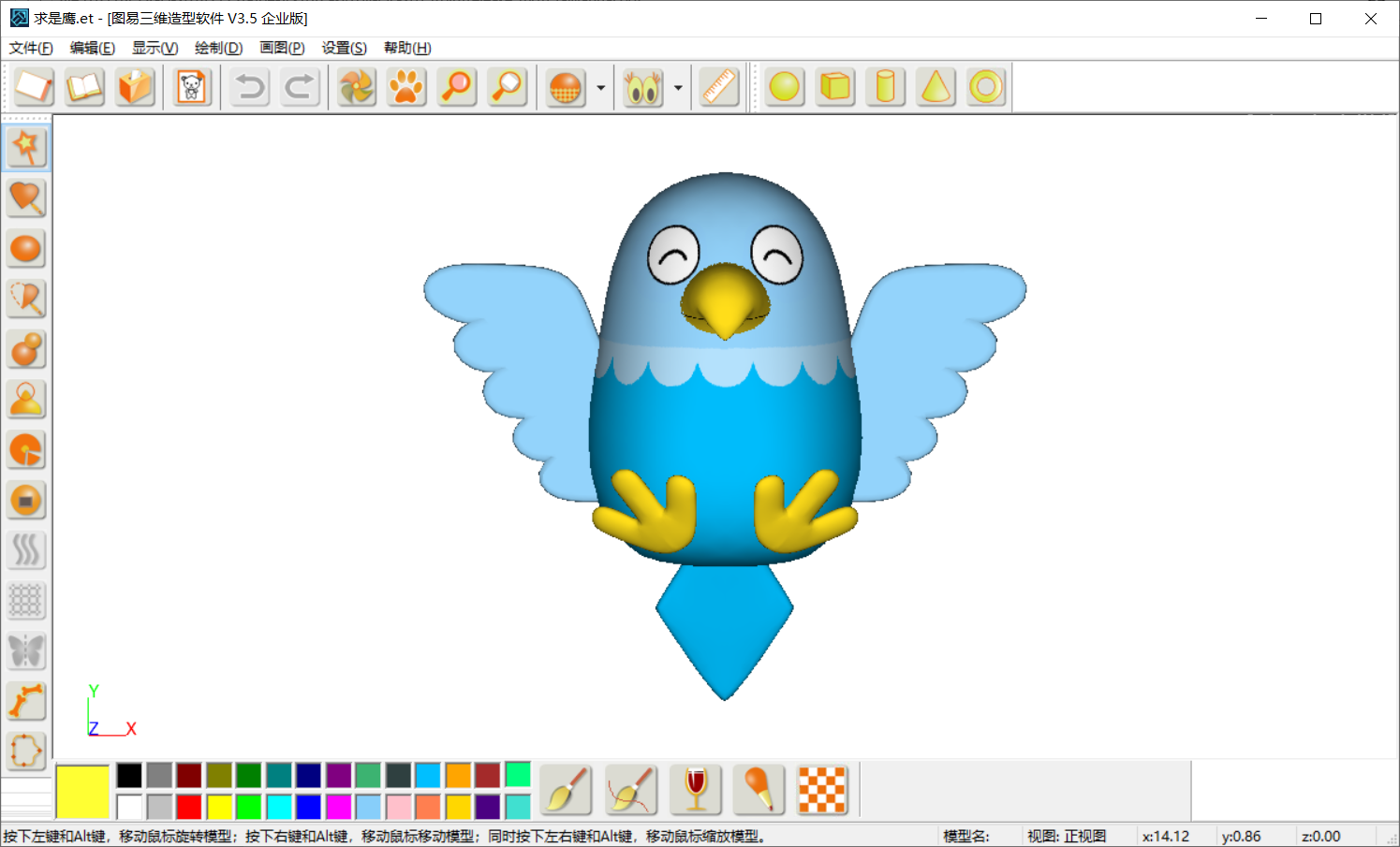Pick the magenta color swatch
The height and width of the screenshot is (847, 1400).
click(x=338, y=807)
